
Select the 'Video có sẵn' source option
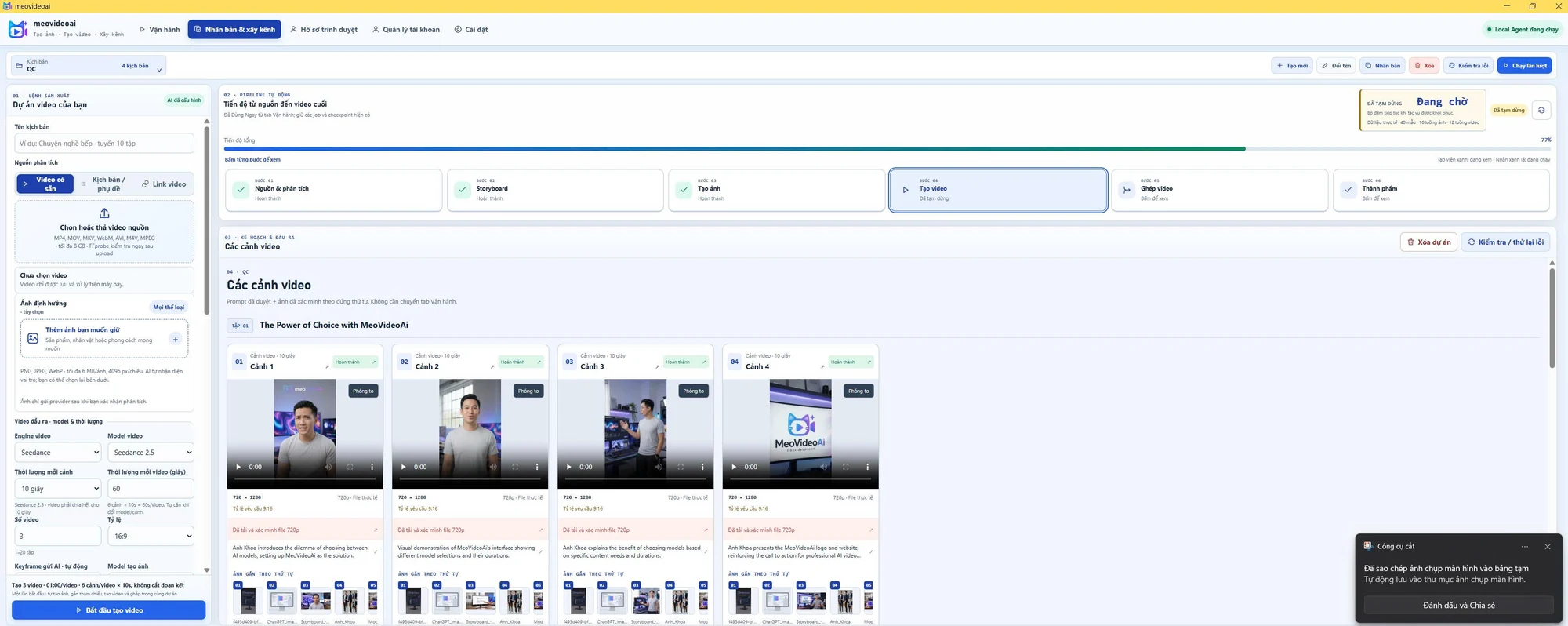click(x=45, y=184)
